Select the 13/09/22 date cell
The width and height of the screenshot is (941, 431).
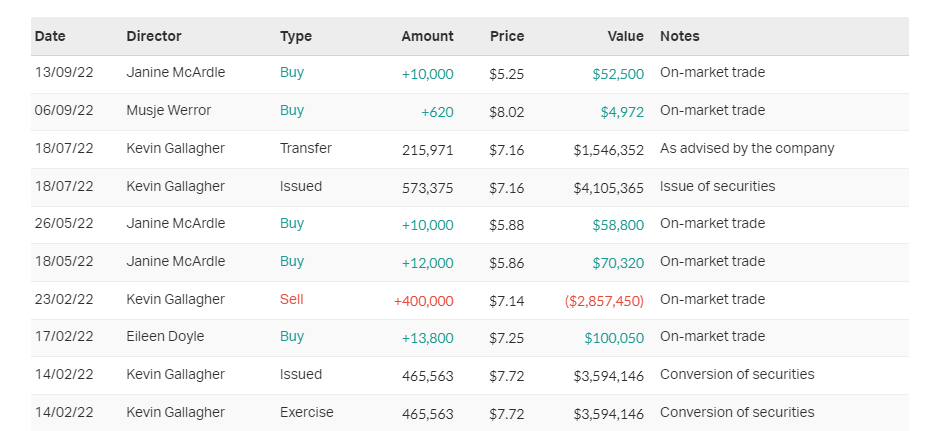click(64, 73)
